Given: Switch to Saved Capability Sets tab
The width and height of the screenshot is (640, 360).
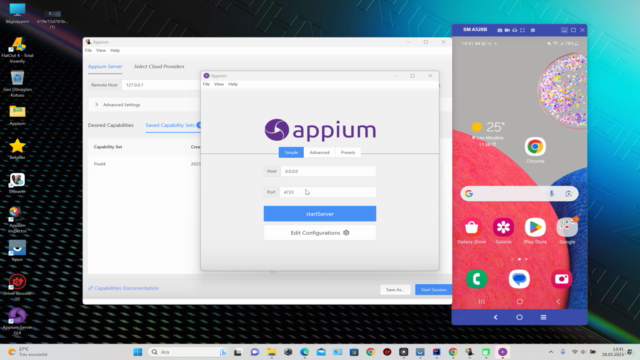Looking at the screenshot, I should [x=170, y=125].
